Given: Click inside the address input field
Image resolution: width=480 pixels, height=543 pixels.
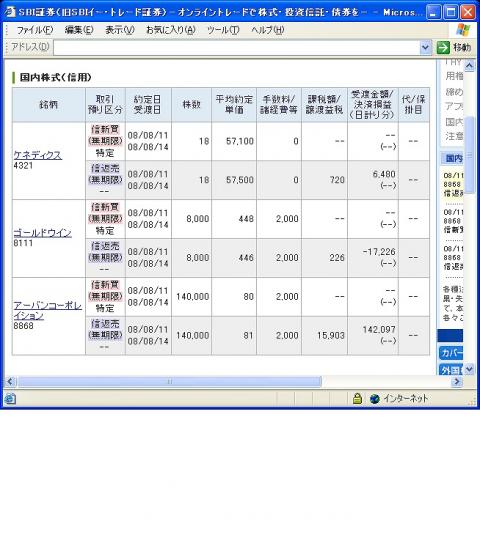Looking at the screenshot, I should (x=236, y=47).
